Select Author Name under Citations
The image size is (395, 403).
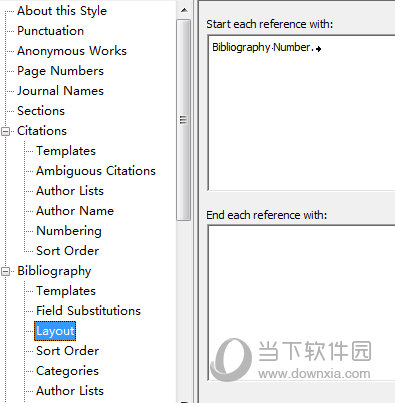click(x=75, y=211)
